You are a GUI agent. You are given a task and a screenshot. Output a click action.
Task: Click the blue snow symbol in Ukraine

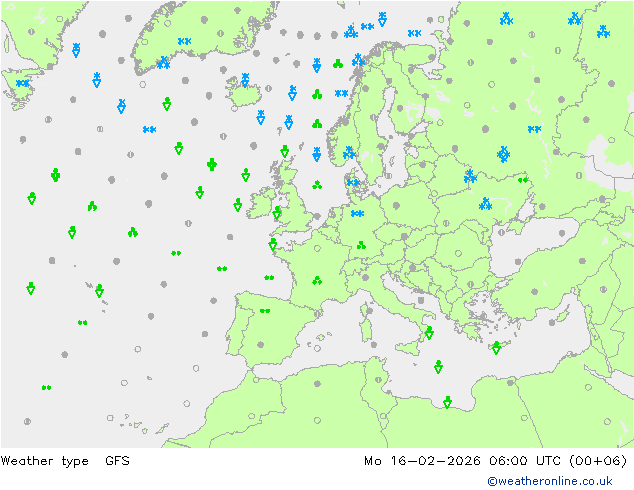485,204
